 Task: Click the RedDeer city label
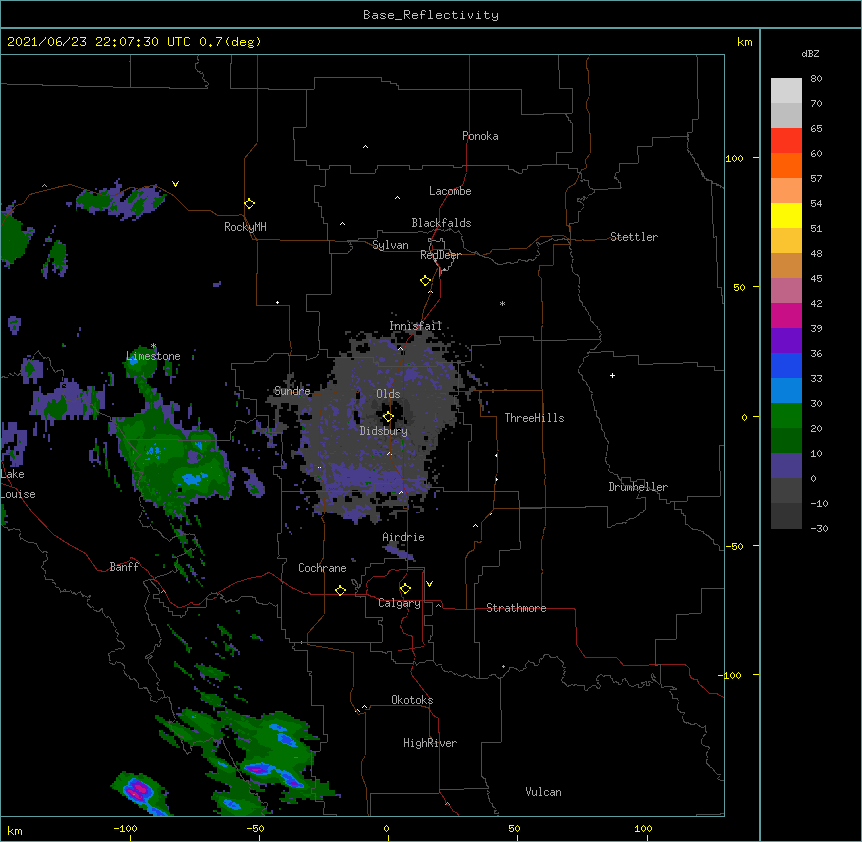(x=440, y=255)
